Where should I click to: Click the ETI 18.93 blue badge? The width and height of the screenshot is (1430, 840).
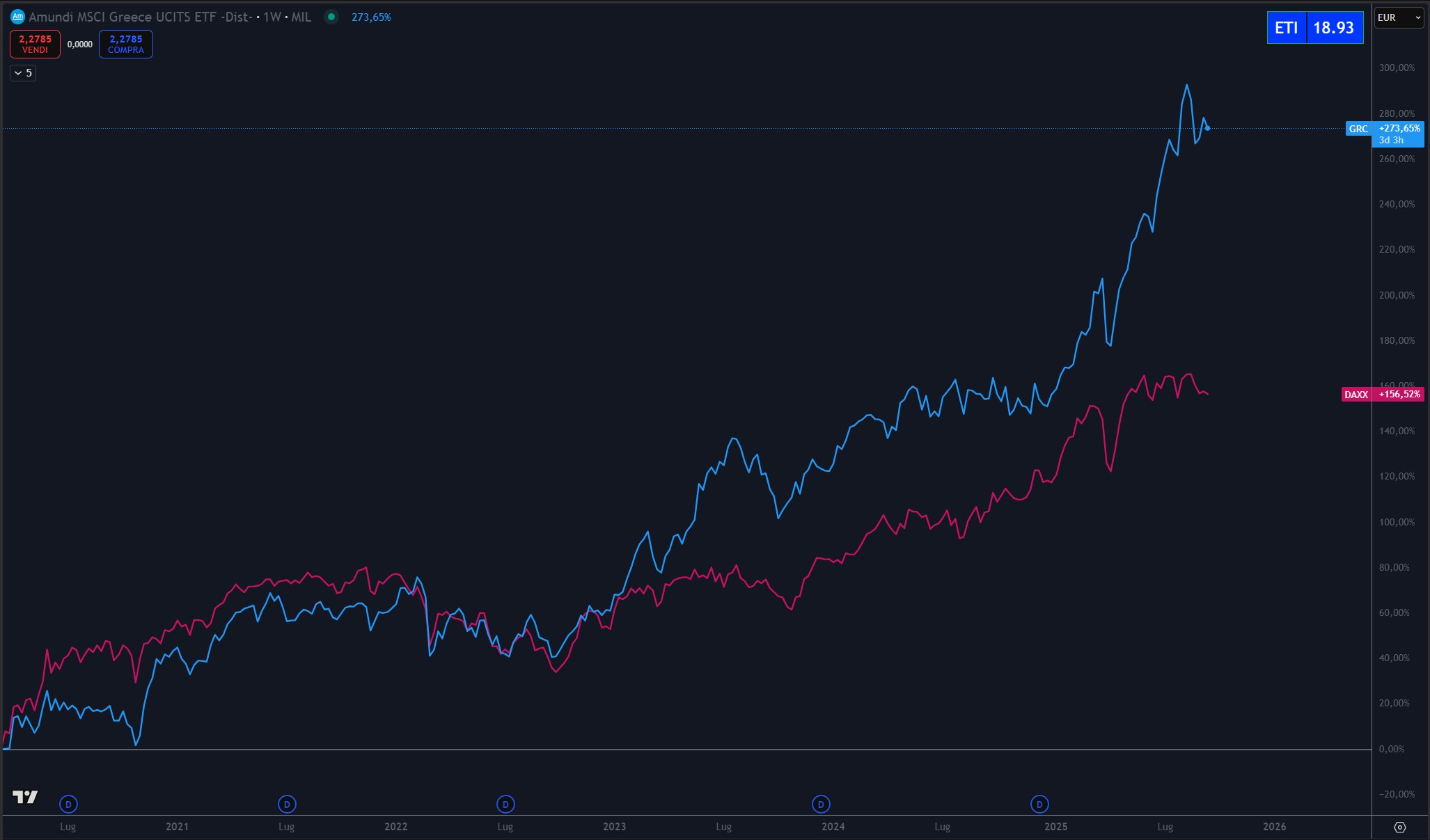click(1314, 28)
